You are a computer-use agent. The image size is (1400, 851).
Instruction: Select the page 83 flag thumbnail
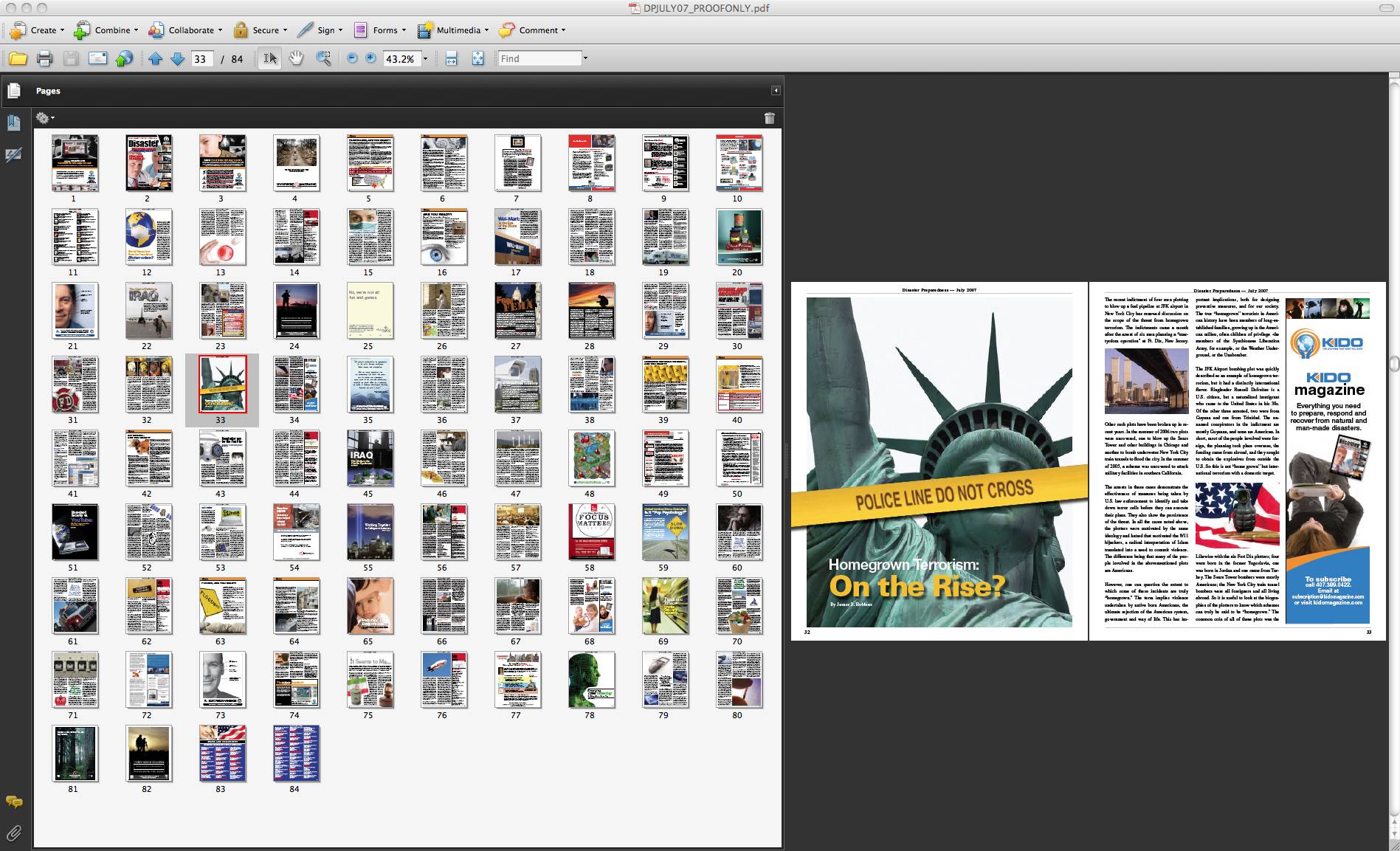[222, 754]
